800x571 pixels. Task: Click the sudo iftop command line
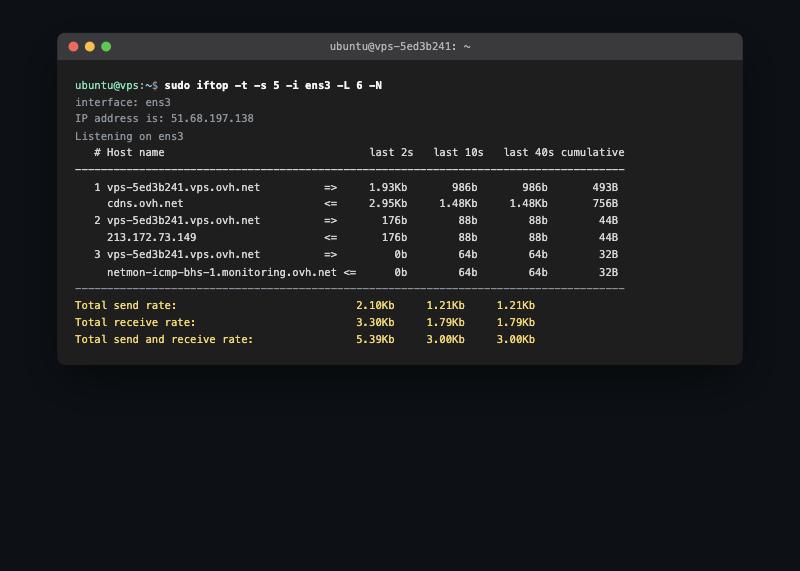click(273, 85)
